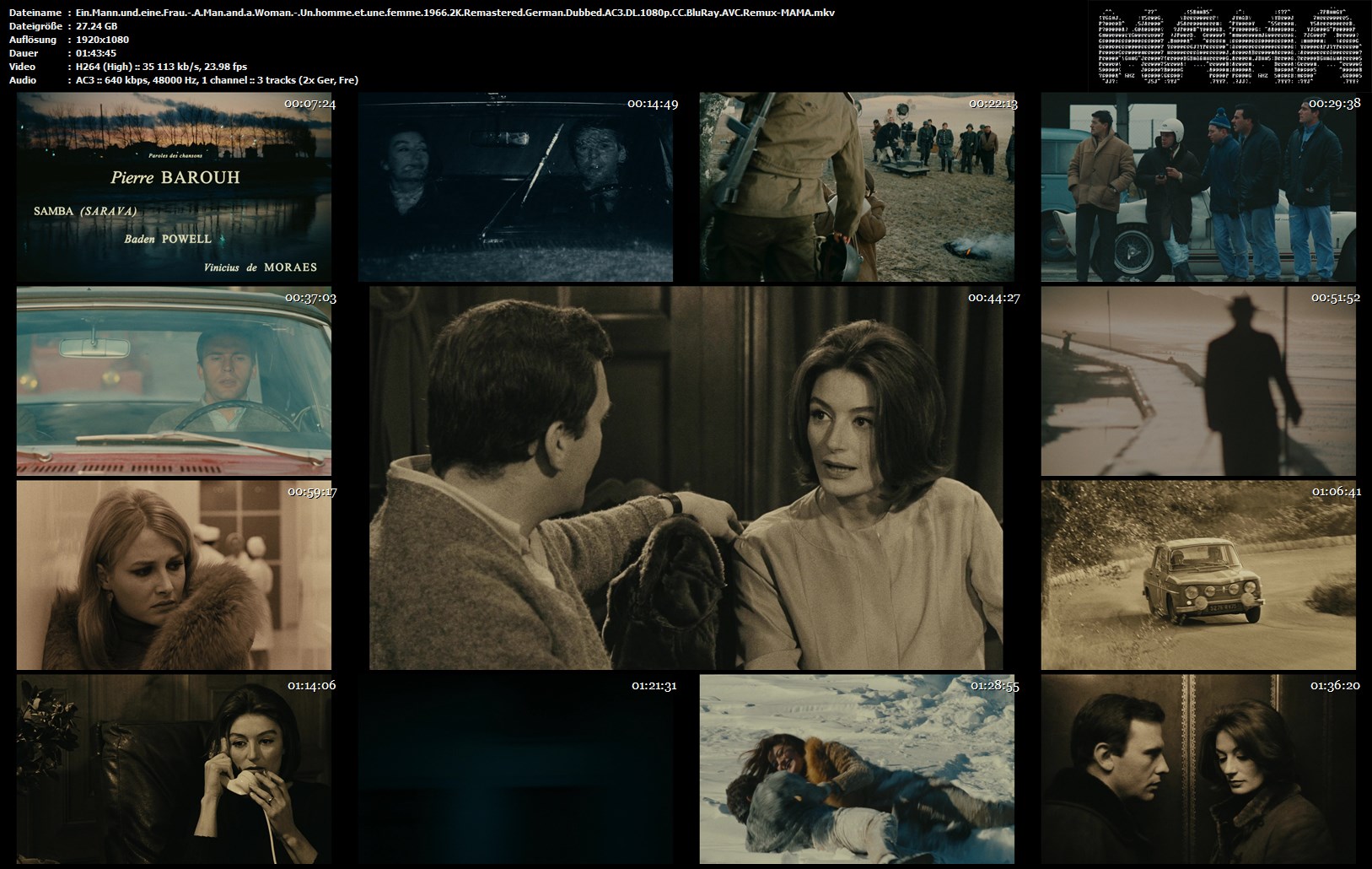
Task: Click the Pierre BAROUH credit text
Action: click(175, 177)
